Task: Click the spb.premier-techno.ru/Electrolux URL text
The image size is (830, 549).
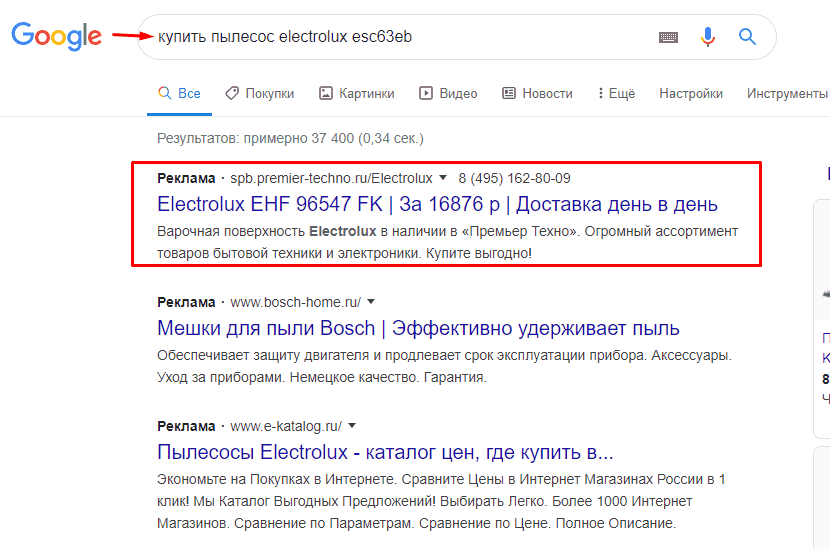Action: (331, 178)
